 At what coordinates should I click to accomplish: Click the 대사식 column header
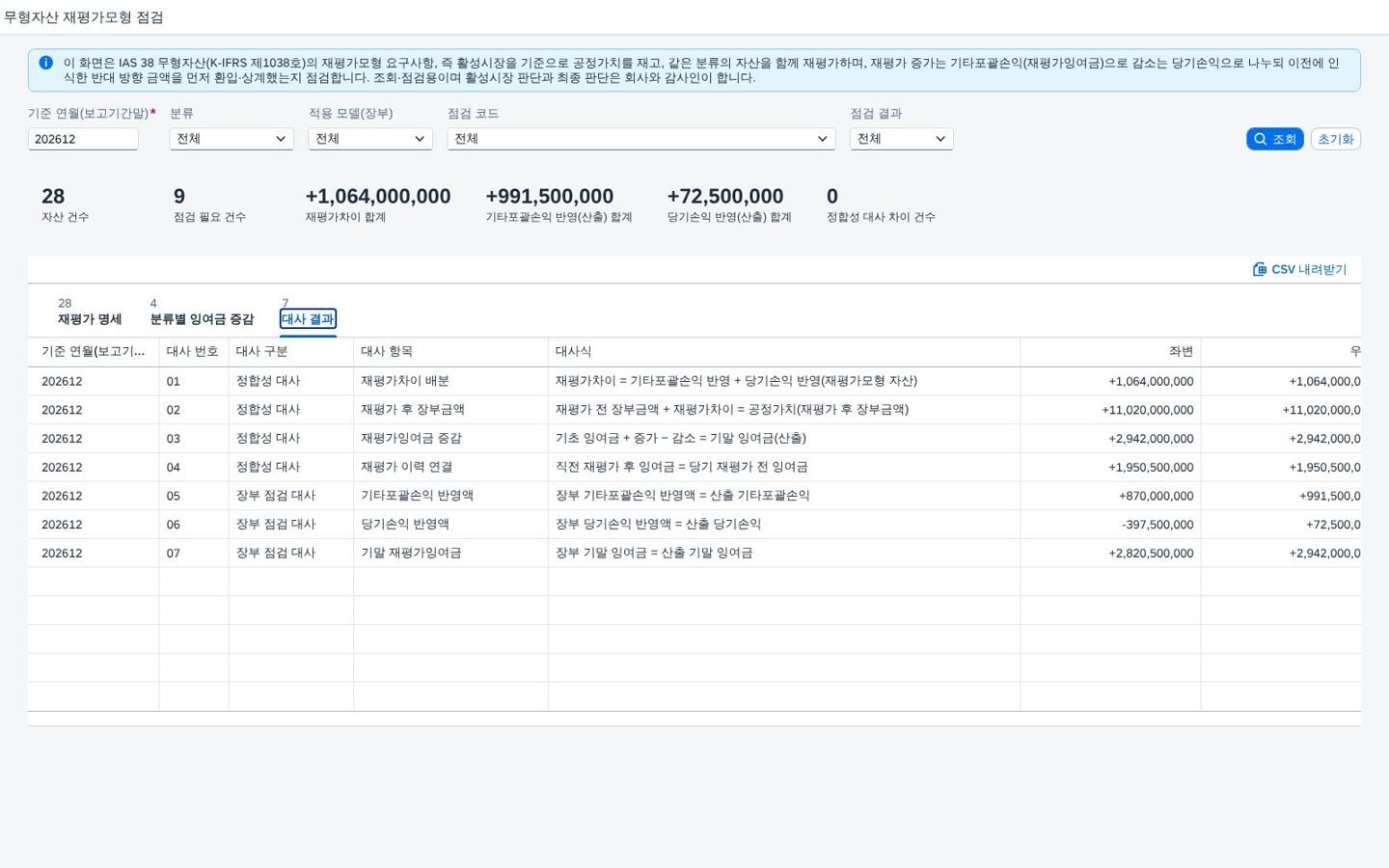784,352
